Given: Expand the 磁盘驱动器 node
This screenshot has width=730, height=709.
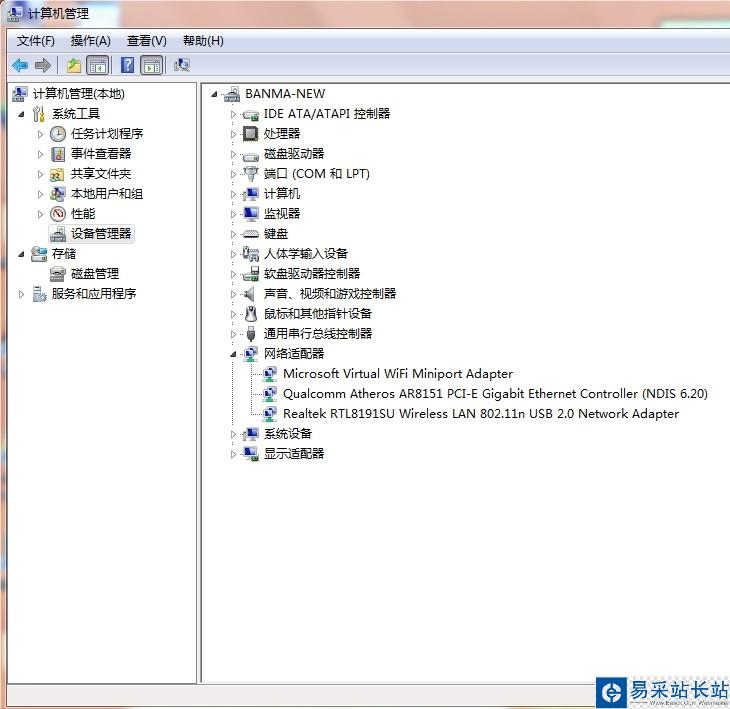Looking at the screenshot, I should (x=233, y=154).
